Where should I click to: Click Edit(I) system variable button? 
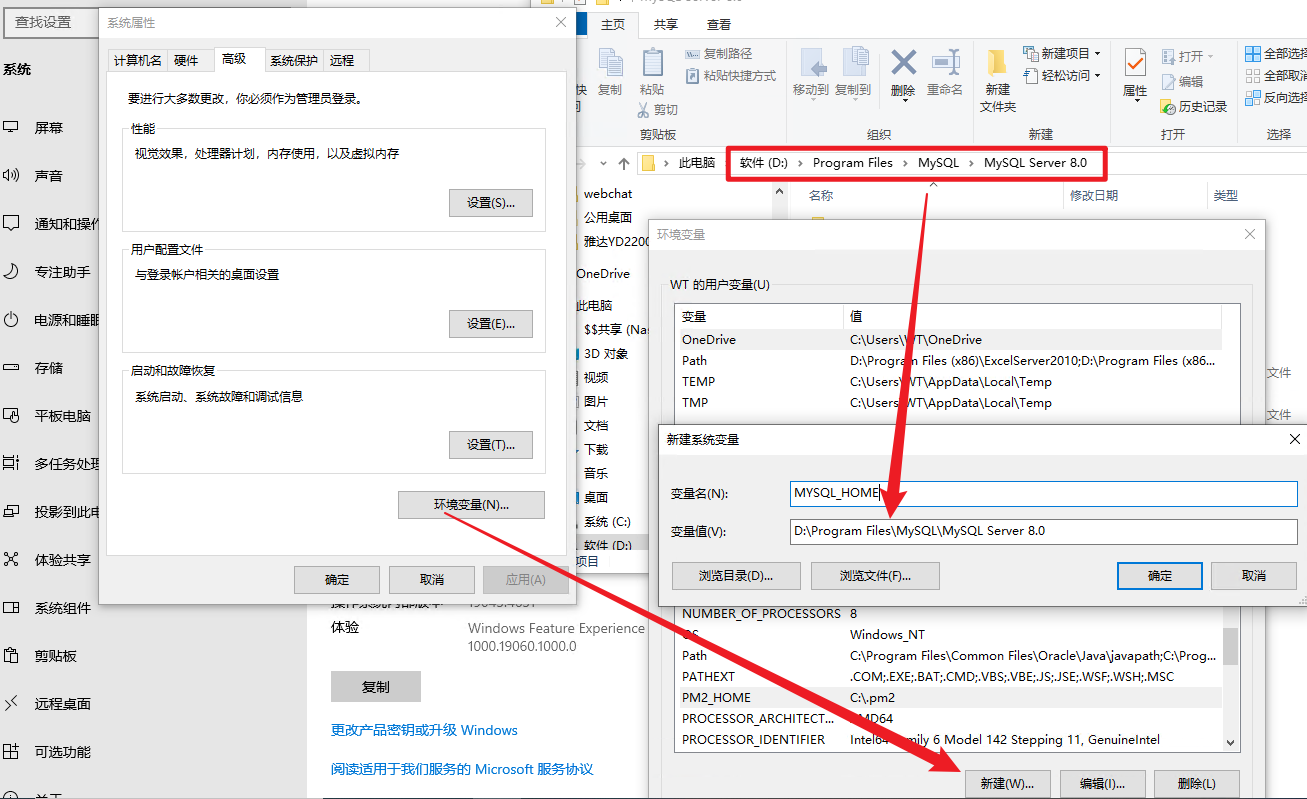(1102, 784)
